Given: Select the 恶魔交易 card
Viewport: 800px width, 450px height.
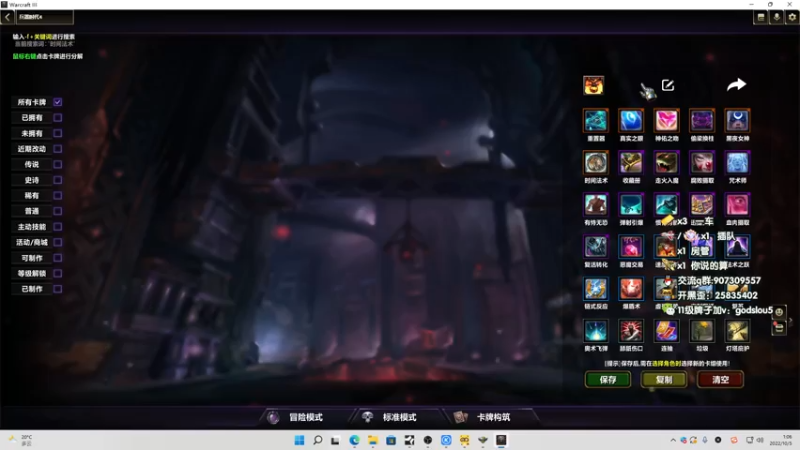Looking at the screenshot, I should (631, 247).
